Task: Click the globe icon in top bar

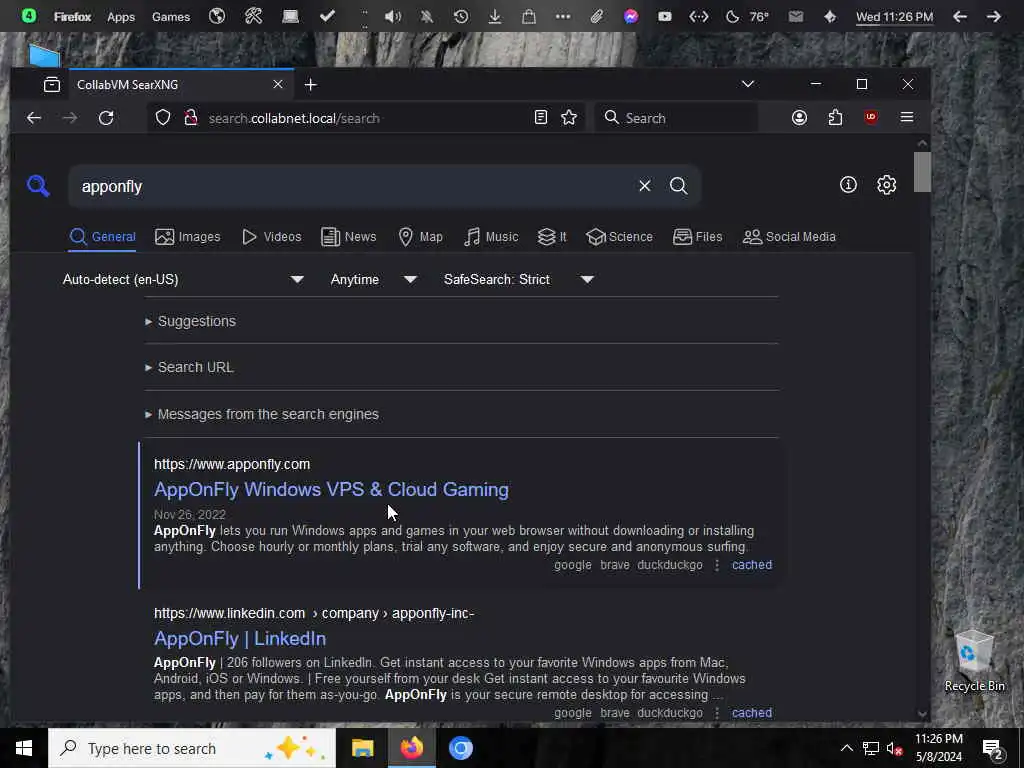Action: click(217, 16)
